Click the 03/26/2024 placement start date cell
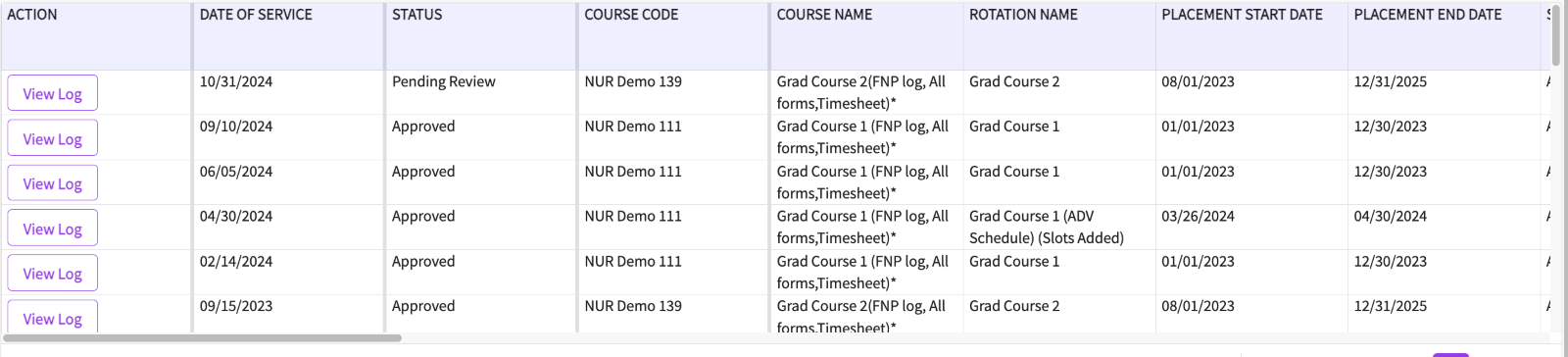The height and width of the screenshot is (357, 1568). pos(1198,216)
